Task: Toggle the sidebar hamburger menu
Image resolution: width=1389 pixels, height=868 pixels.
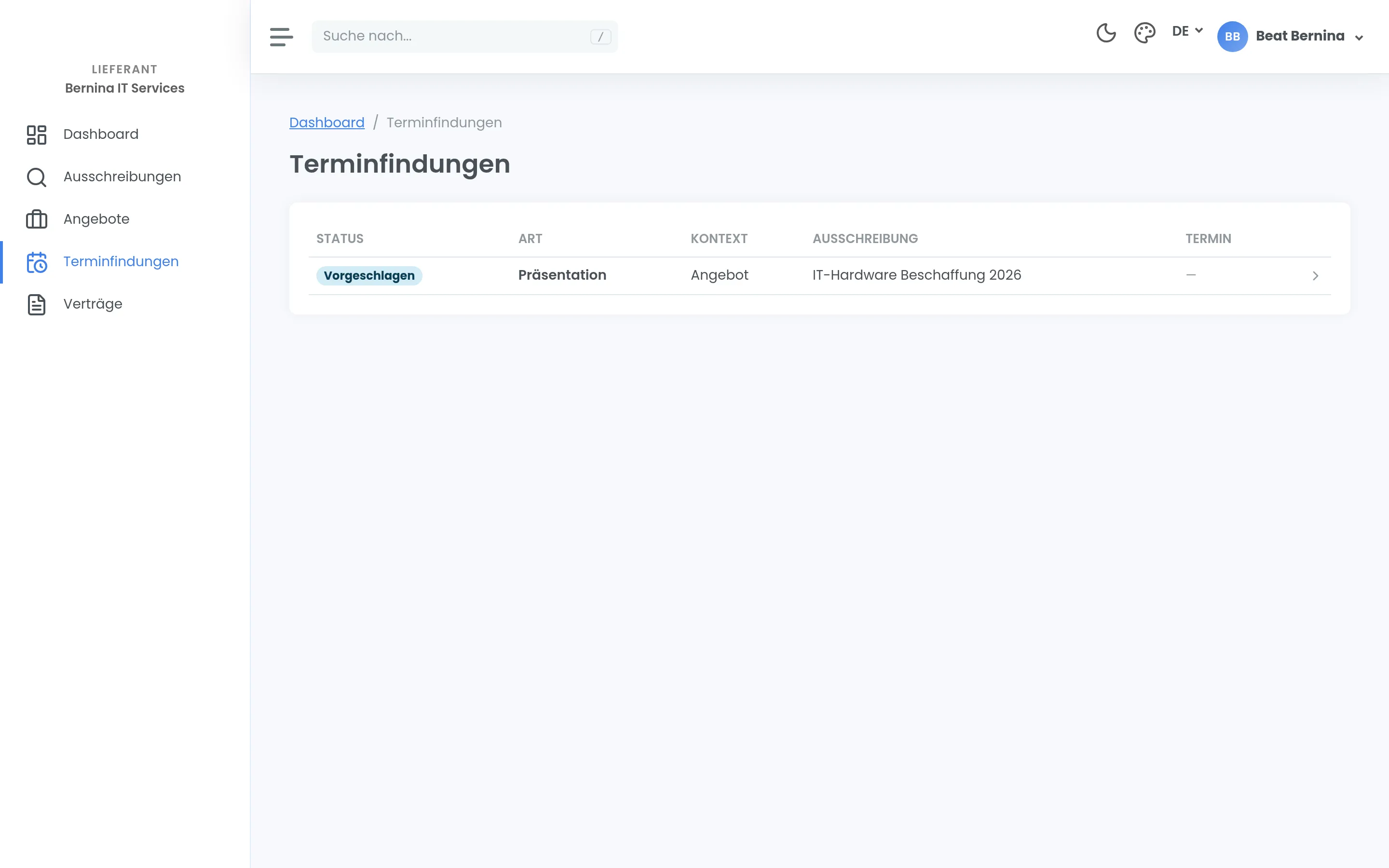Action: 281,37
